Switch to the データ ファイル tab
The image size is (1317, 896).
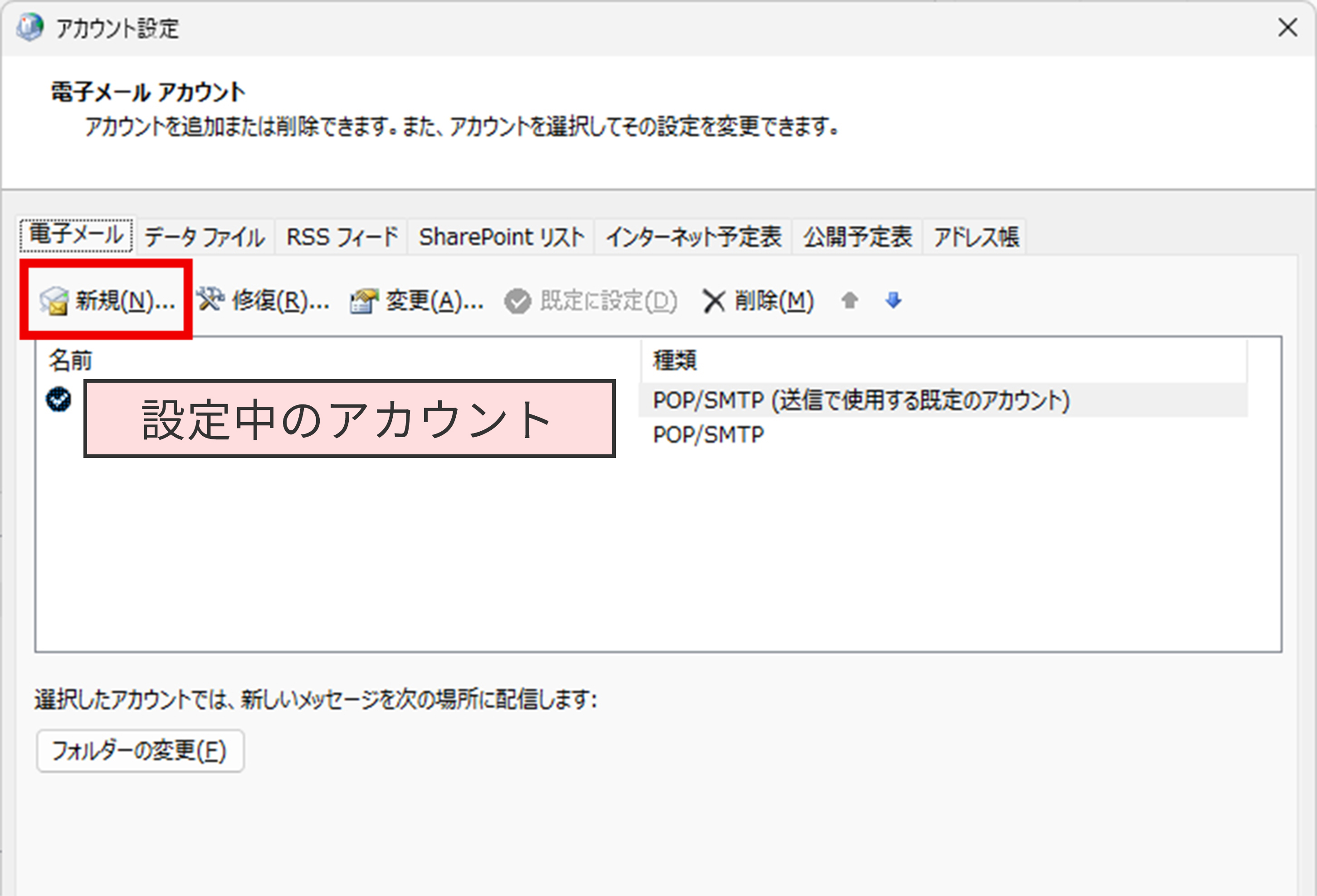pos(205,237)
